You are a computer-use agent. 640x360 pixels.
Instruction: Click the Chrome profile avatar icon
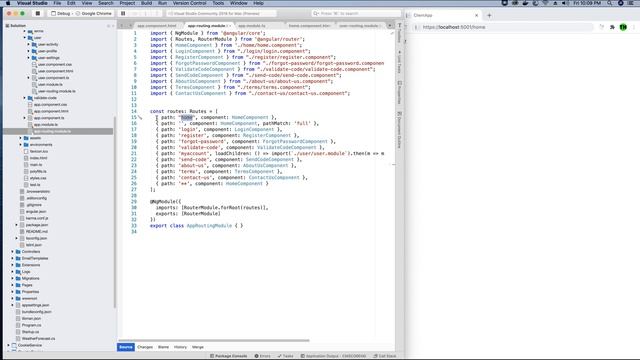[x=623, y=27]
